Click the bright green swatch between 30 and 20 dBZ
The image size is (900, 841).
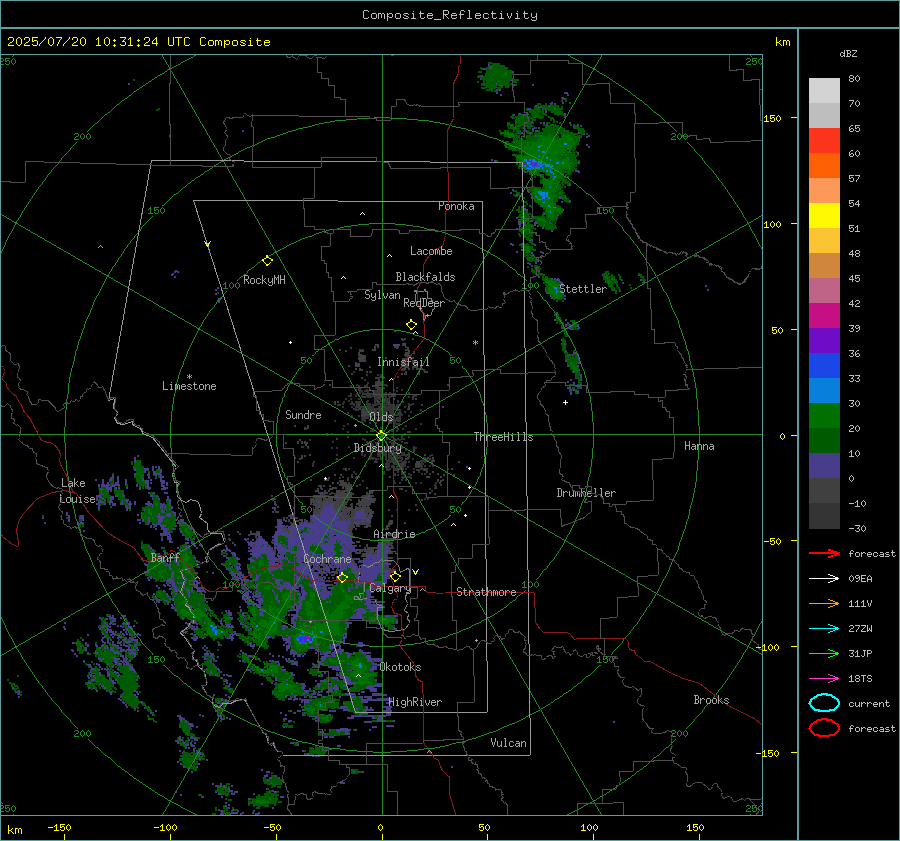click(824, 416)
